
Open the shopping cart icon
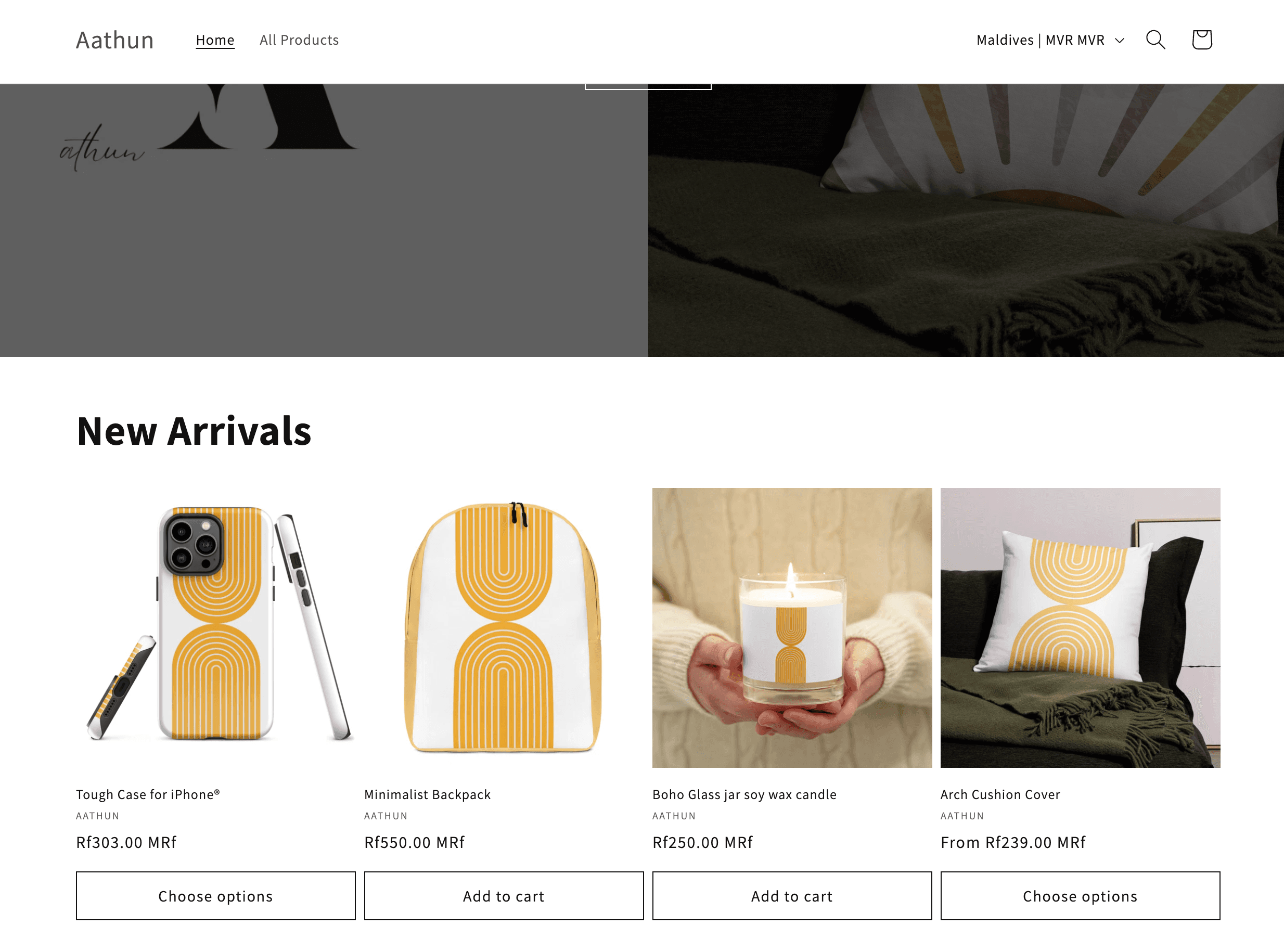pos(1202,40)
